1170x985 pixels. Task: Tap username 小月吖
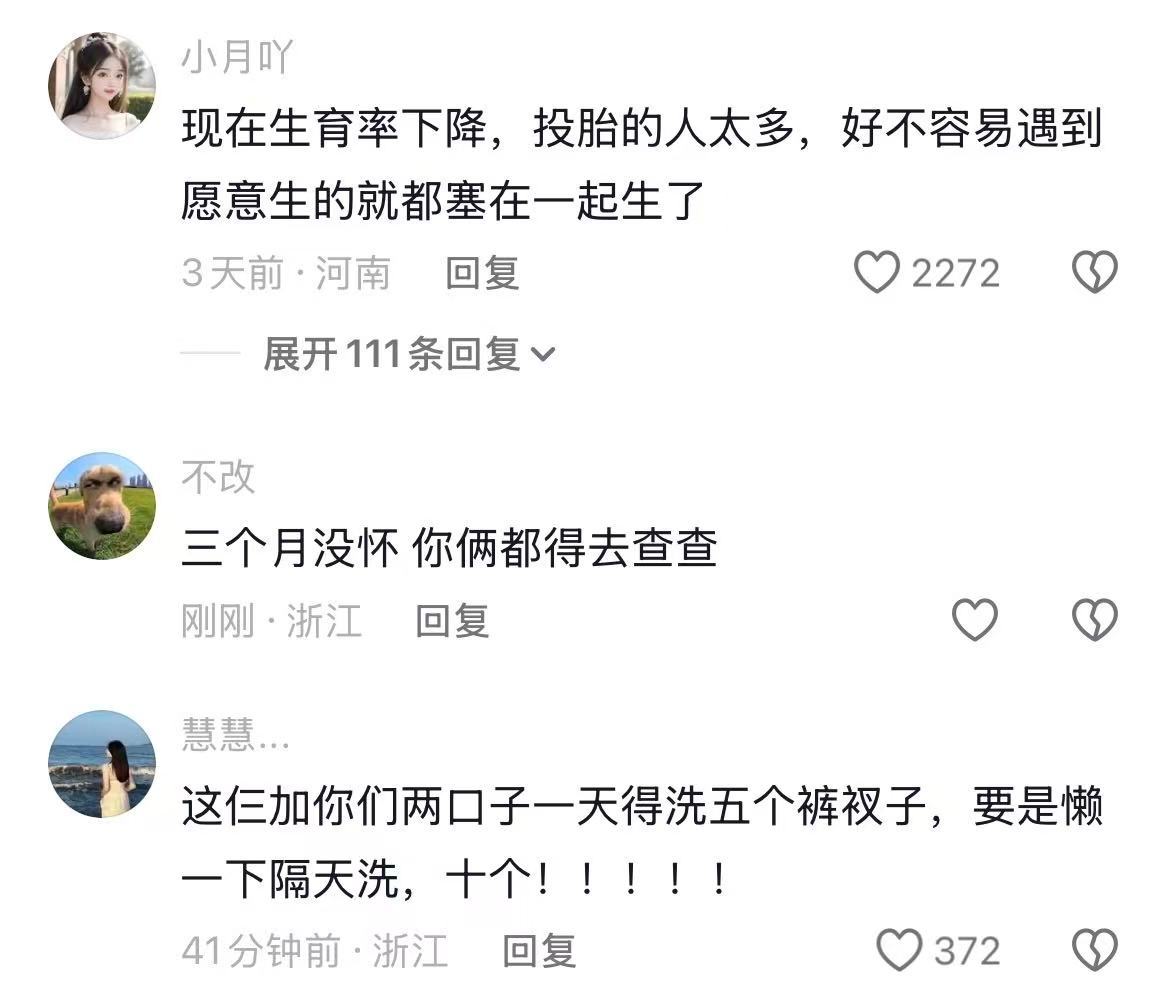(237, 57)
